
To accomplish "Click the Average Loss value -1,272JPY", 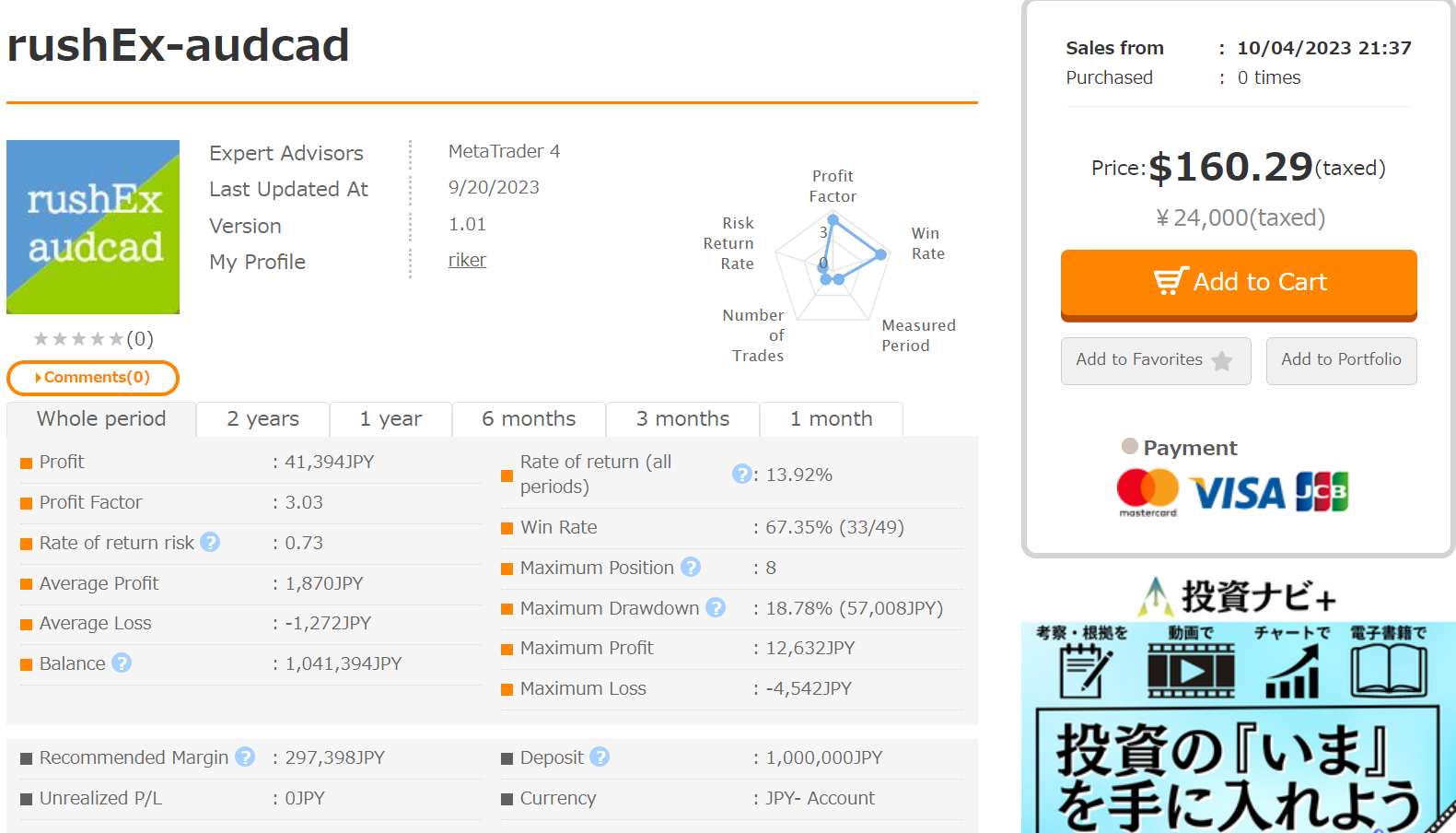I will (x=328, y=623).
